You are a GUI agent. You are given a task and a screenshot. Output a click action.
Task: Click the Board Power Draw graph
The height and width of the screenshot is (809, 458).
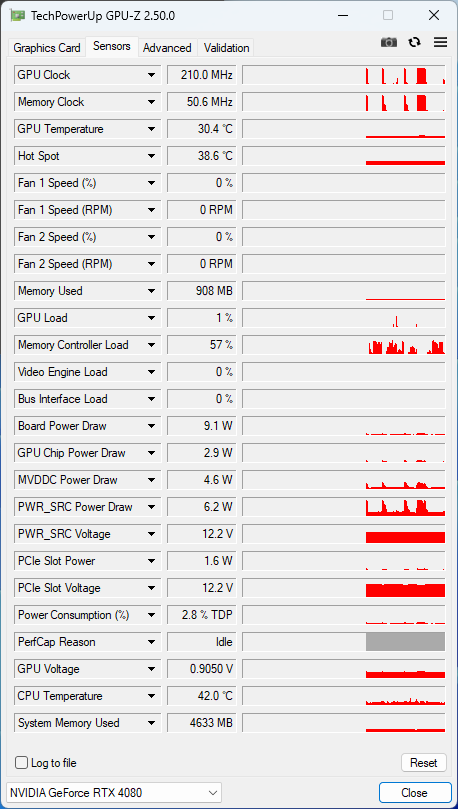click(x=344, y=426)
